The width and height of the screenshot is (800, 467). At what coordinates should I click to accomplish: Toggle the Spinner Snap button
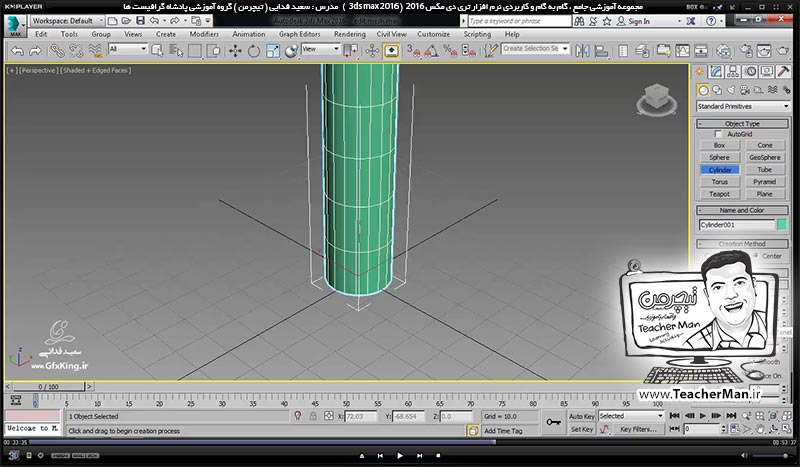pyautogui.click(x=468, y=51)
